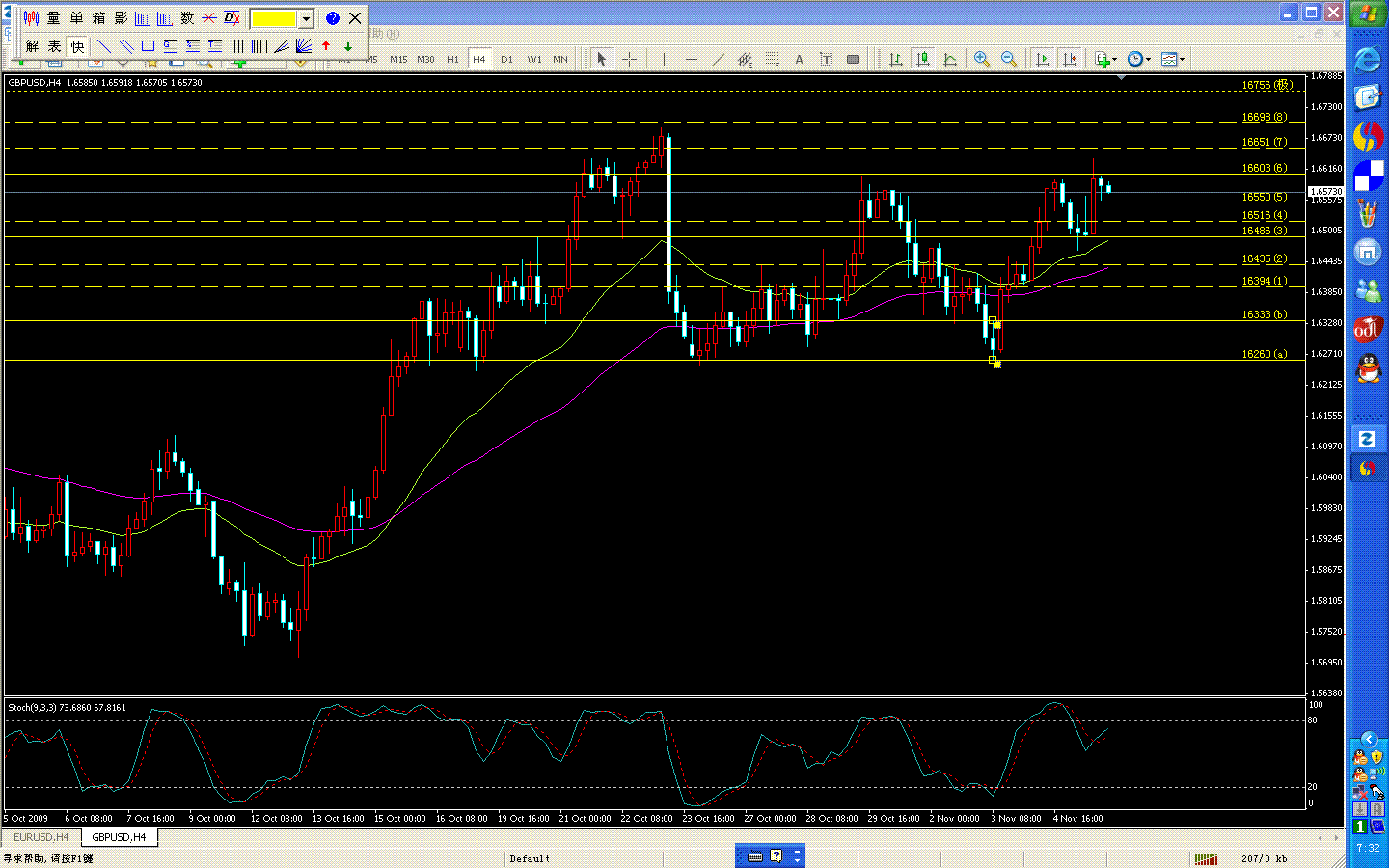Screen dimensions: 1389x868
Task: Toggle chart auto scroll
Action: coord(1043,59)
